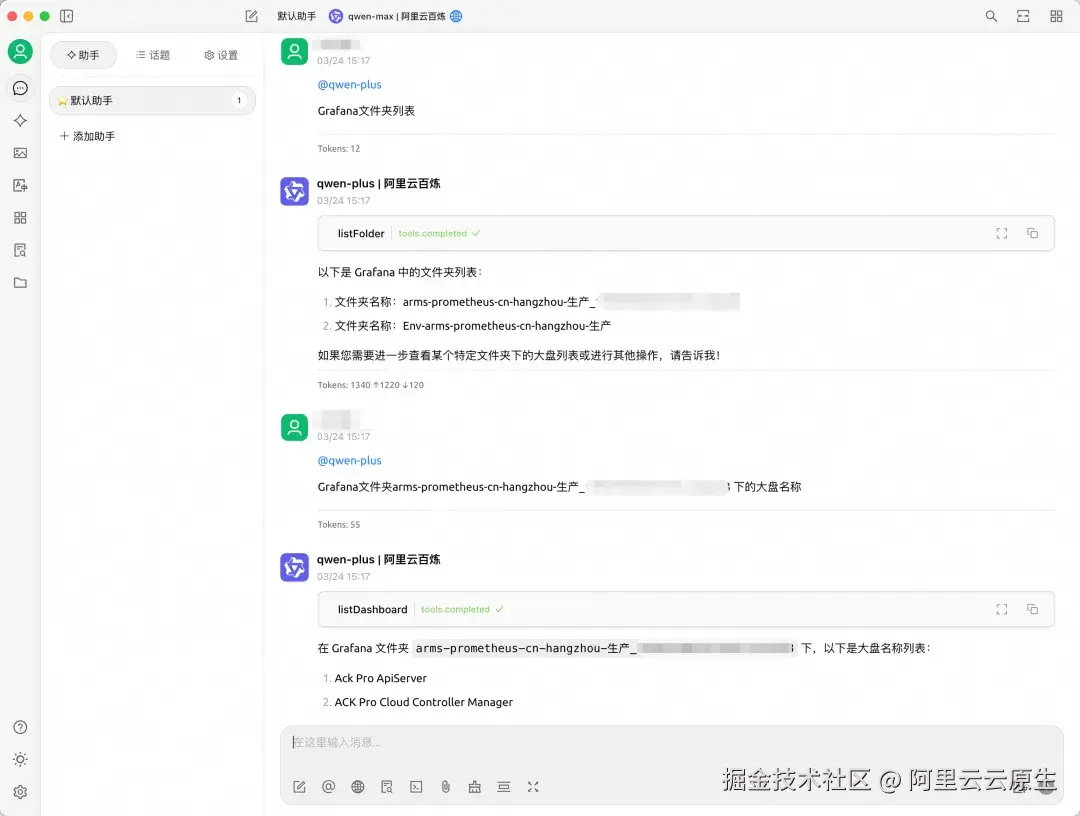The image size is (1080, 816).
Task: Click the 默认助手 label in the title bar
Action: 297,16
